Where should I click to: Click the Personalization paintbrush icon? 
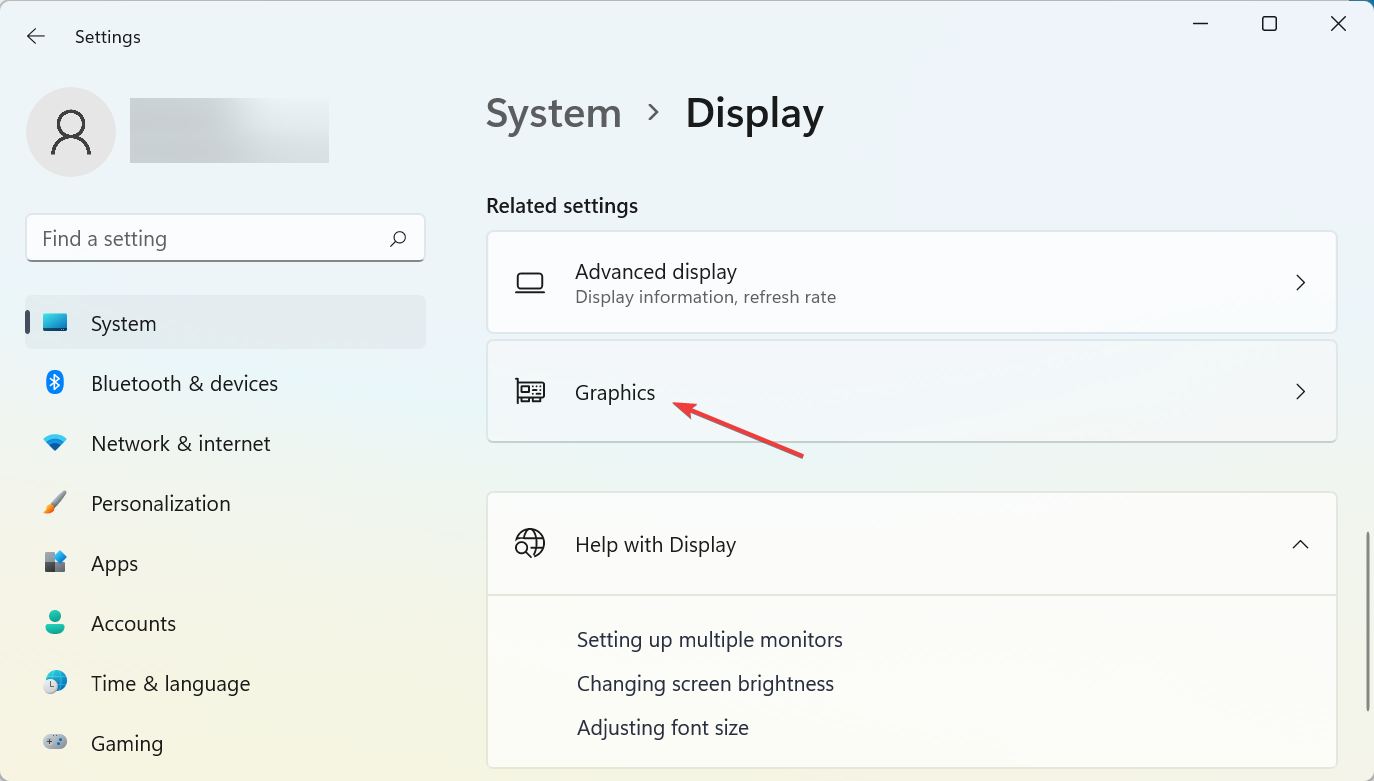coord(55,503)
